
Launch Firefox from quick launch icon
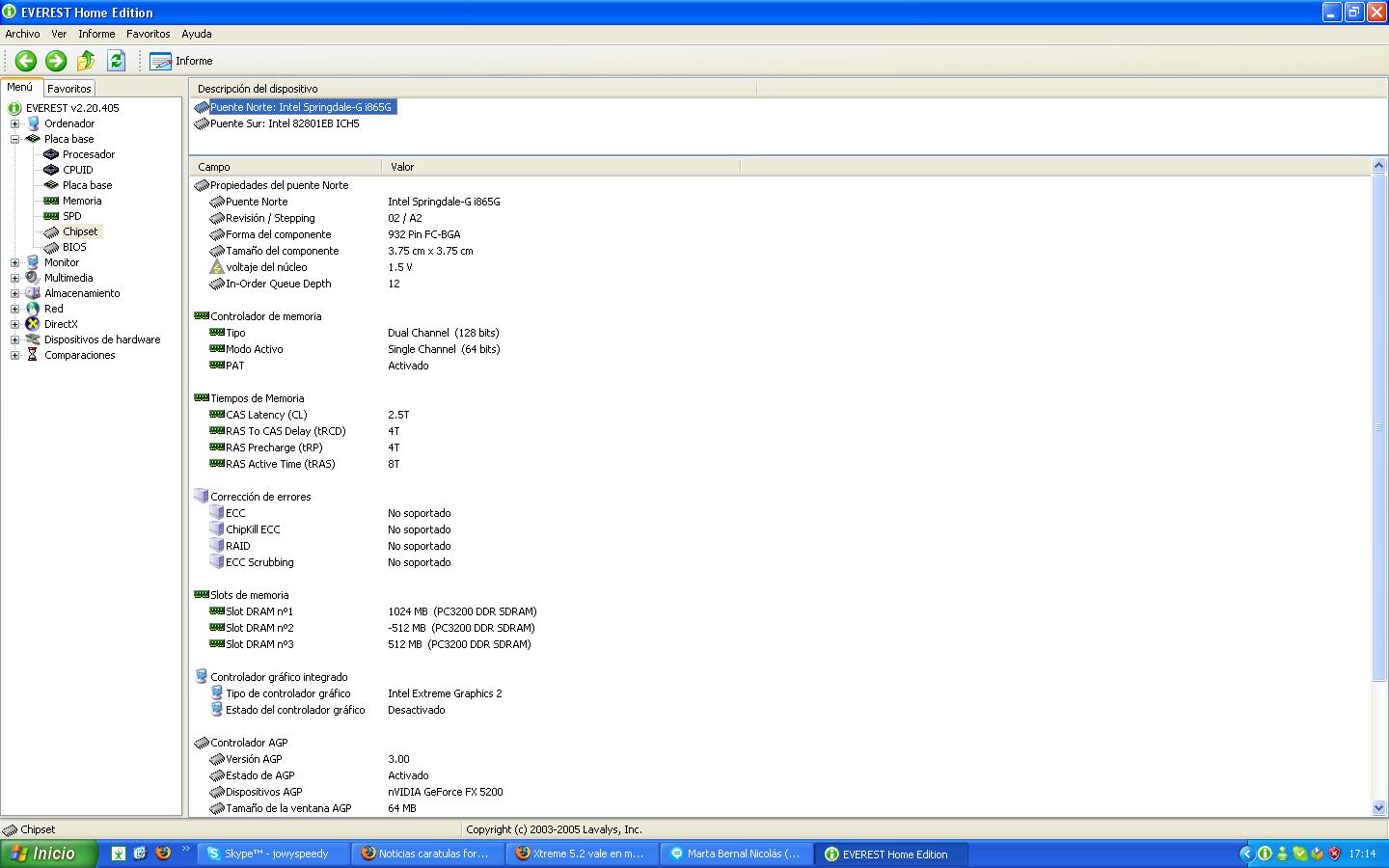(162, 854)
